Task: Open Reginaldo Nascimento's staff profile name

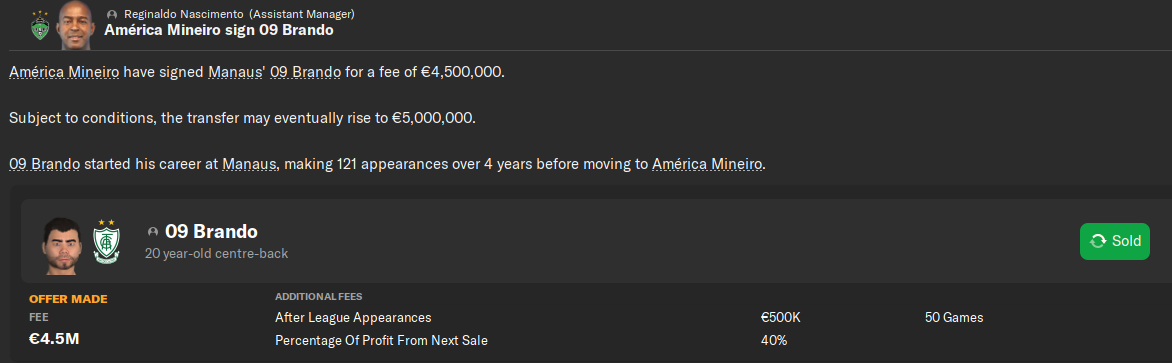Action: (185, 14)
